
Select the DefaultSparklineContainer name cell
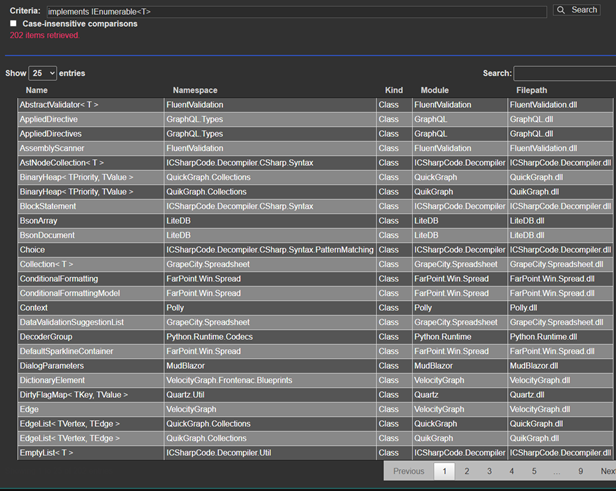[90, 352]
